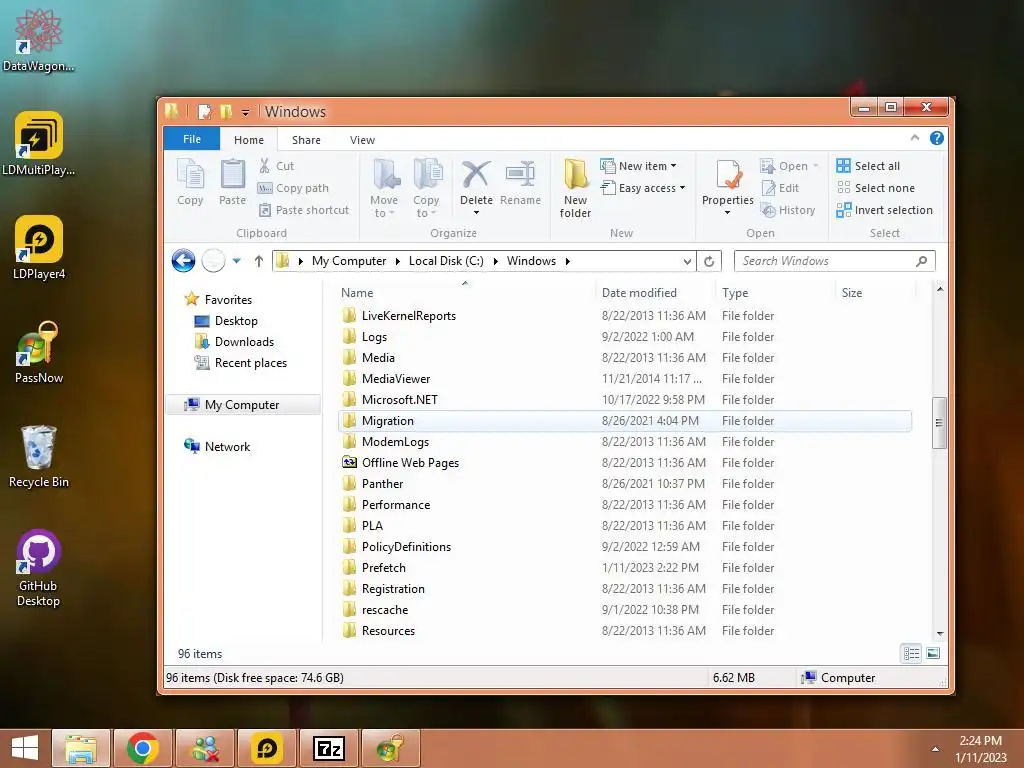Click Edit in the ribbon
Image resolution: width=1024 pixels, height=768 pixels.
coord(780,188)
